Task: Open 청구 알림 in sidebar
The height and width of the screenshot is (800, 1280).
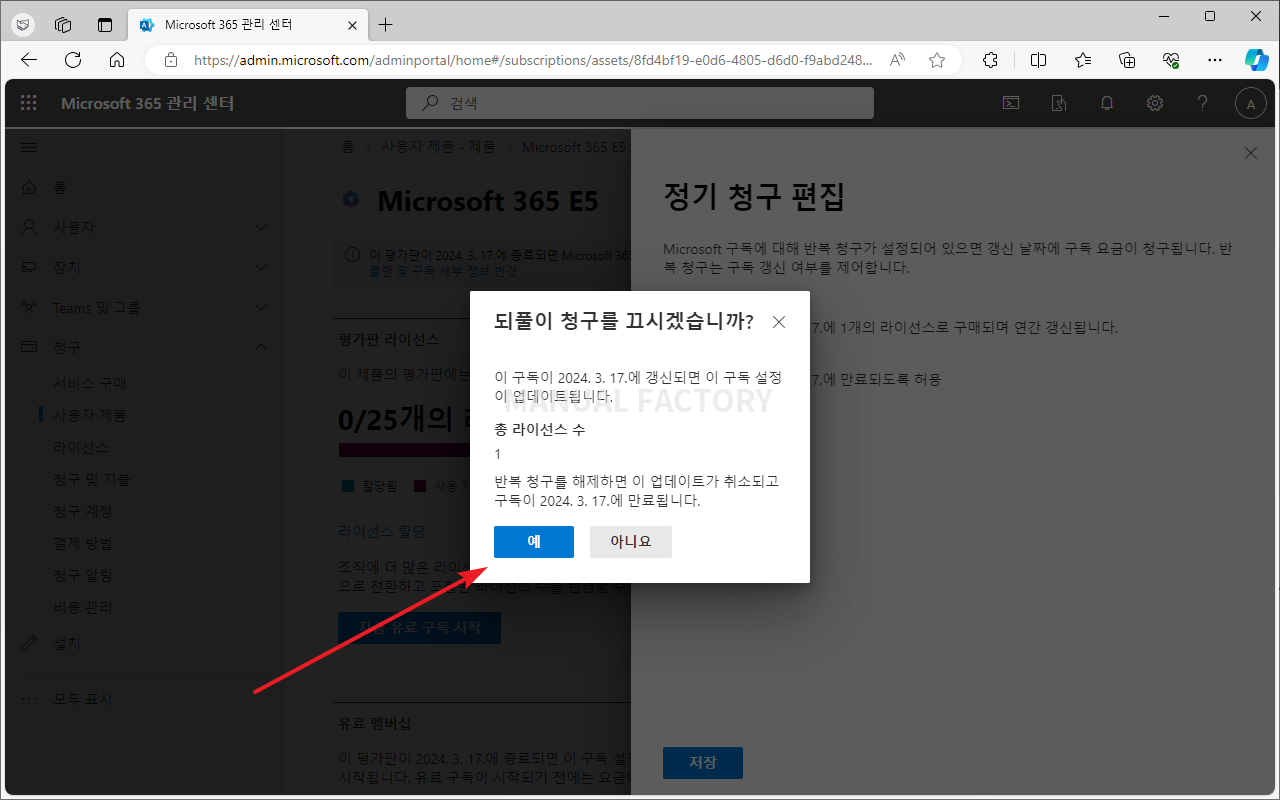Action: pyautogui.click(x=83, y=575)
